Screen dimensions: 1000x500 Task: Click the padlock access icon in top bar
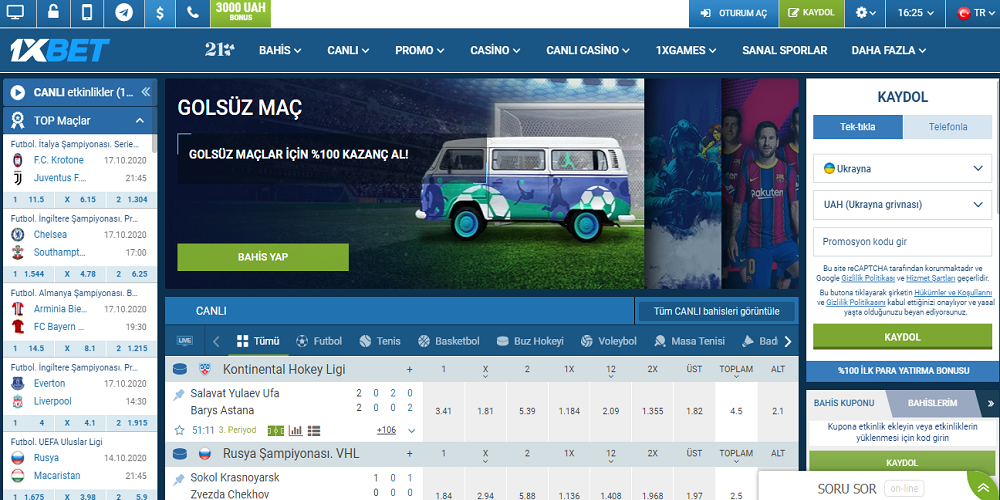[54, 13]
